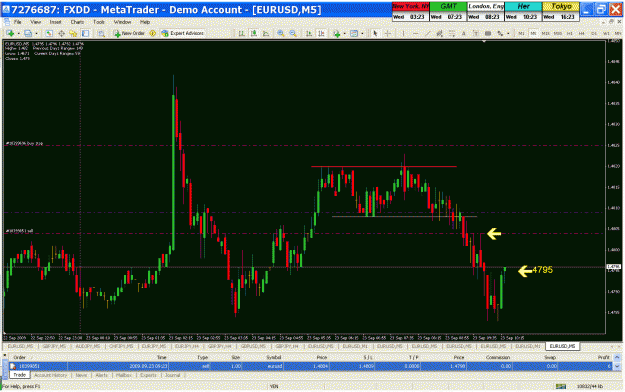The height and width of the screenshot is (392, 625).
Task: Open the Window menu
Action: coord(122,22)
